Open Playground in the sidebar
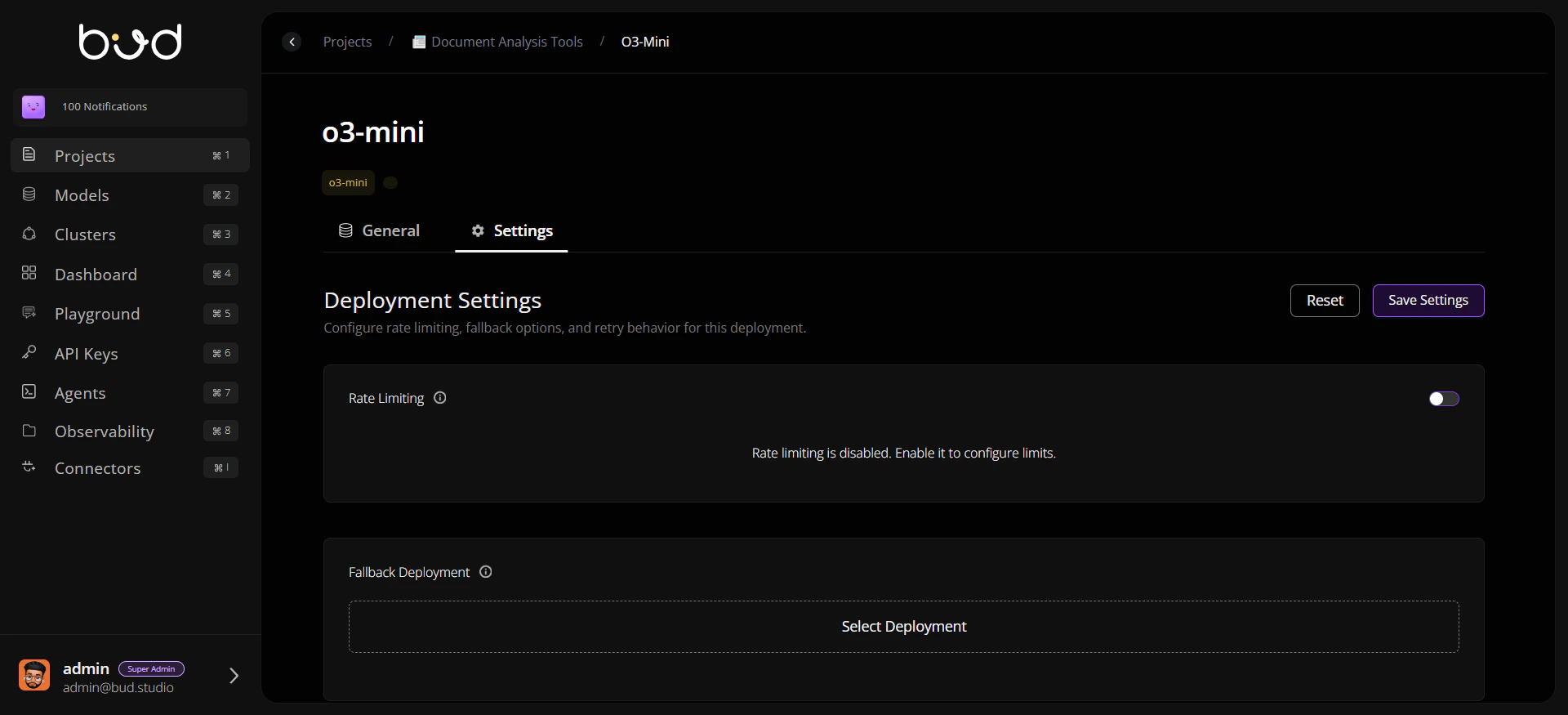This screenshot has width=1568, height=715. 130,314
